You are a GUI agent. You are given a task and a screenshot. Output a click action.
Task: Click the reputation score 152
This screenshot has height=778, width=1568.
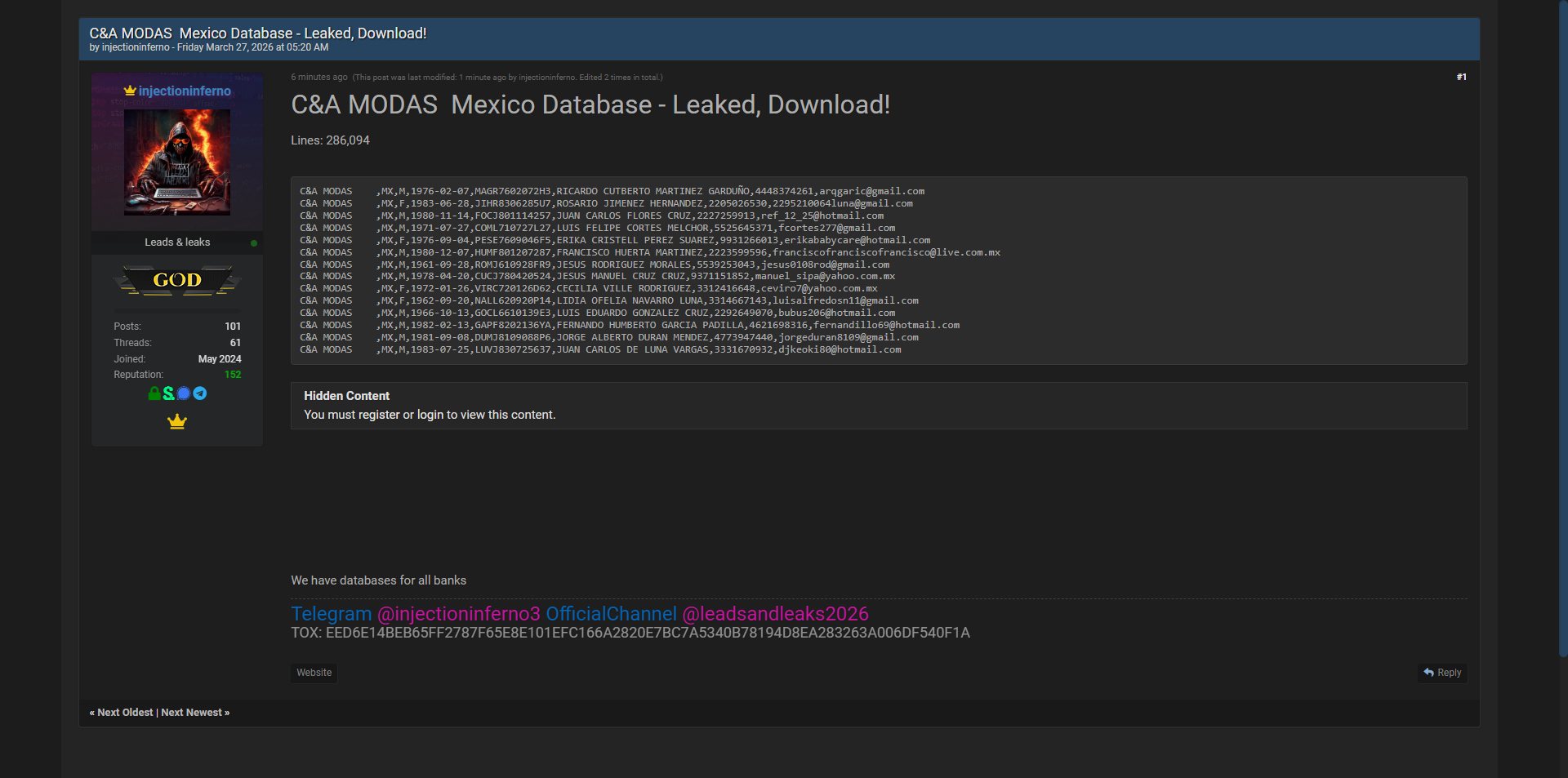point(233,375)
